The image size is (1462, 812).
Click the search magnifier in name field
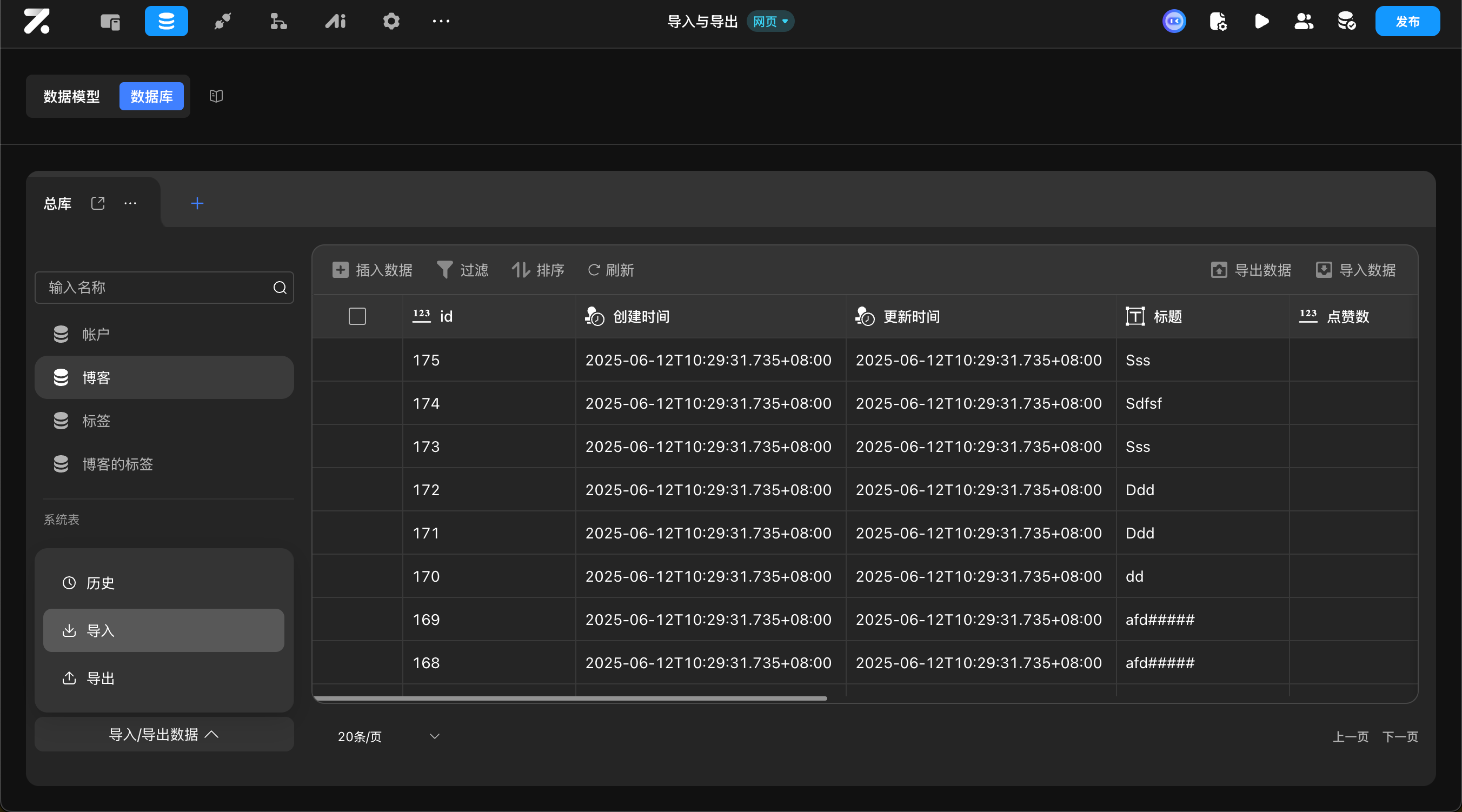pos(280,288)
